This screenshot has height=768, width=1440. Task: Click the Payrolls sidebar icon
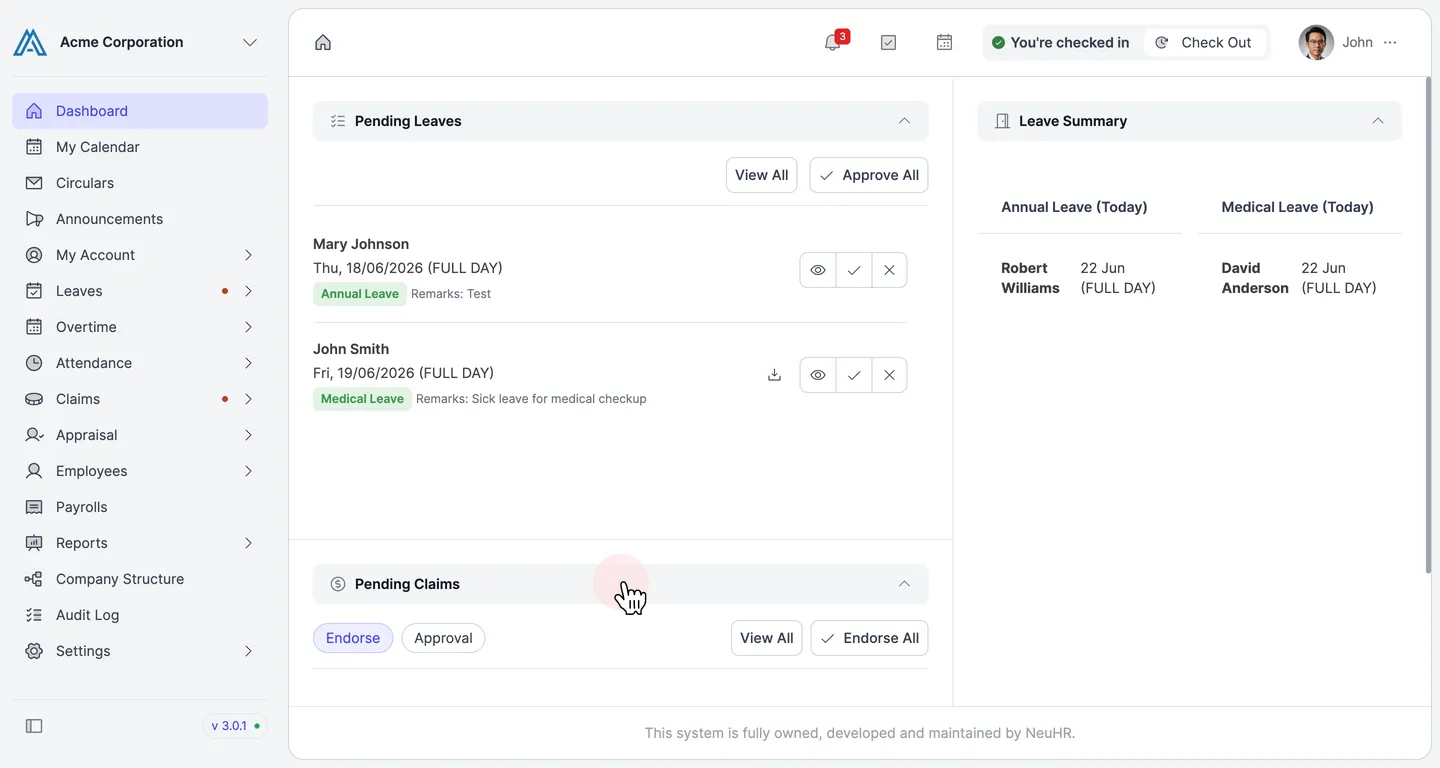pos(34,507)
